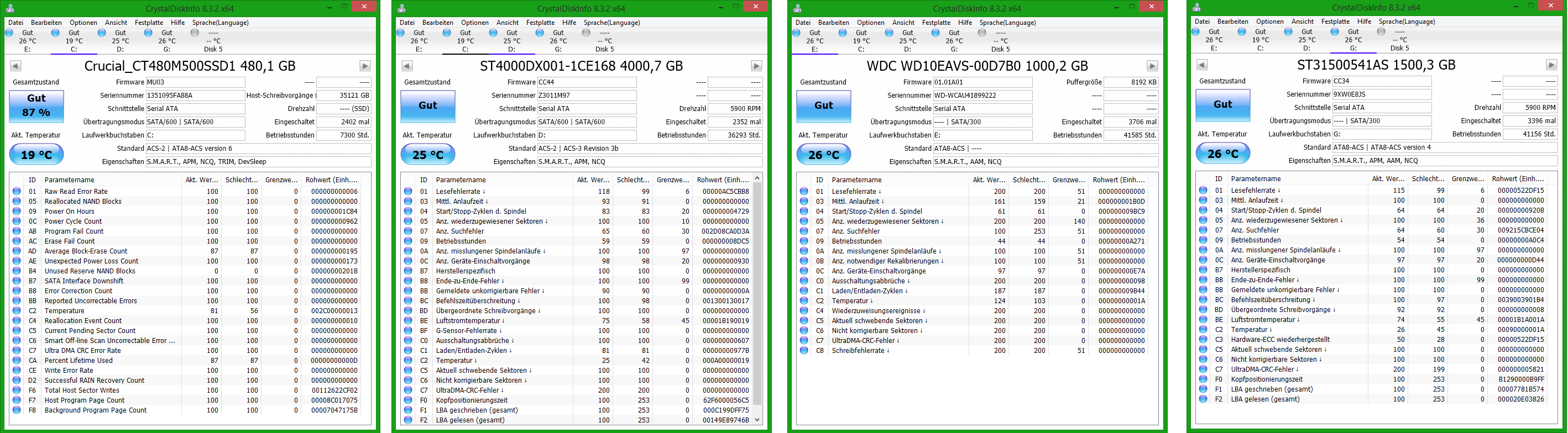
Task: Click Eigenschaften field with TRIM, DevSleep
Action: click(259, 162)
